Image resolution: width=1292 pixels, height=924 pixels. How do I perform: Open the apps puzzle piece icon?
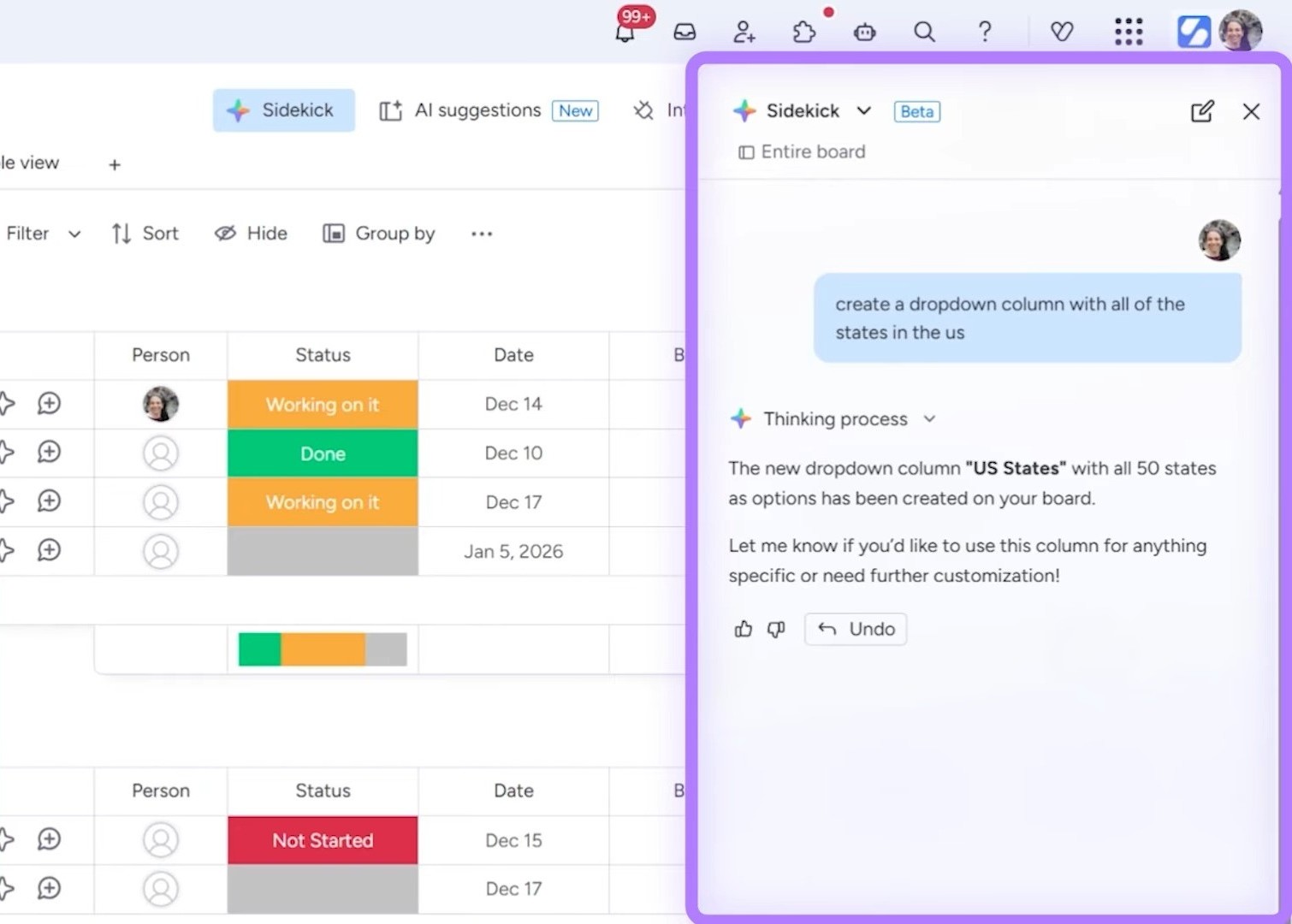[x=803, y=33]
